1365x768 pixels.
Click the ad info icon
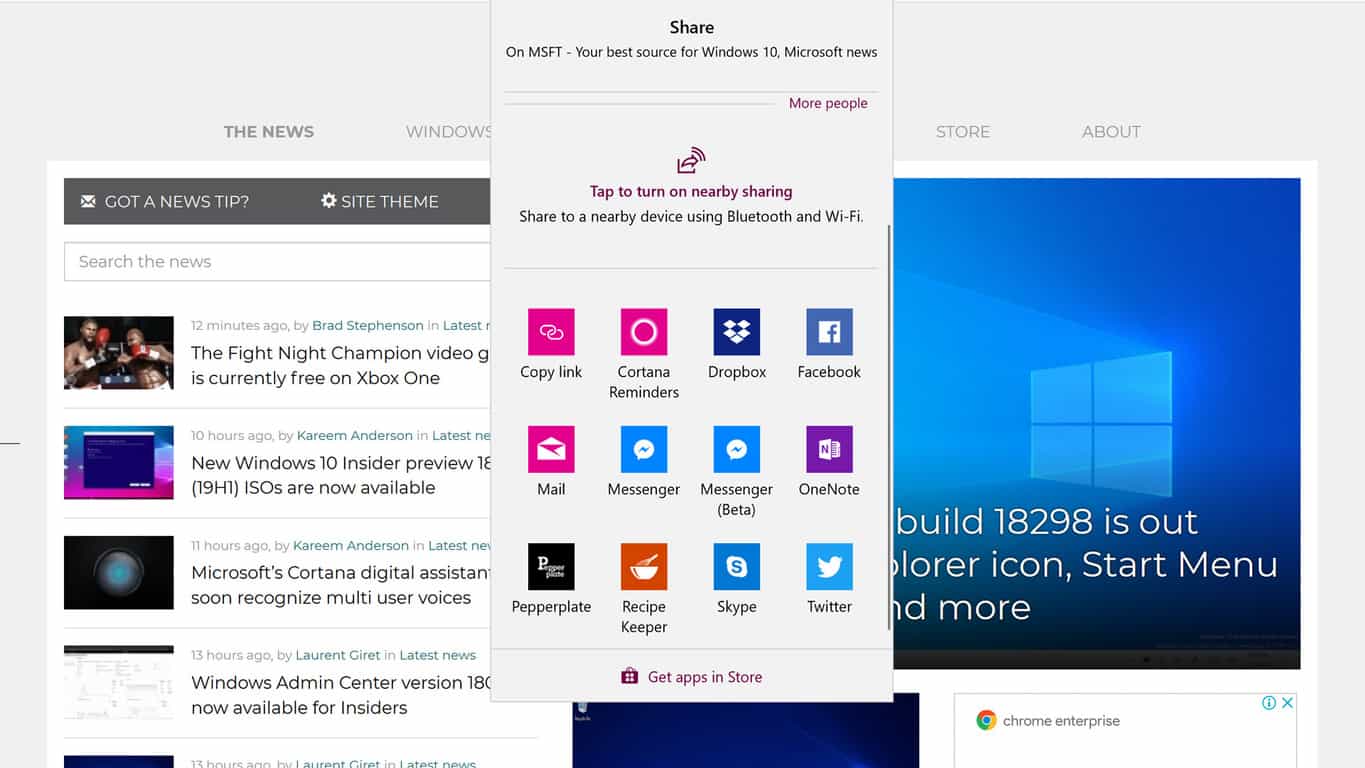click(x=1268, y=703)
